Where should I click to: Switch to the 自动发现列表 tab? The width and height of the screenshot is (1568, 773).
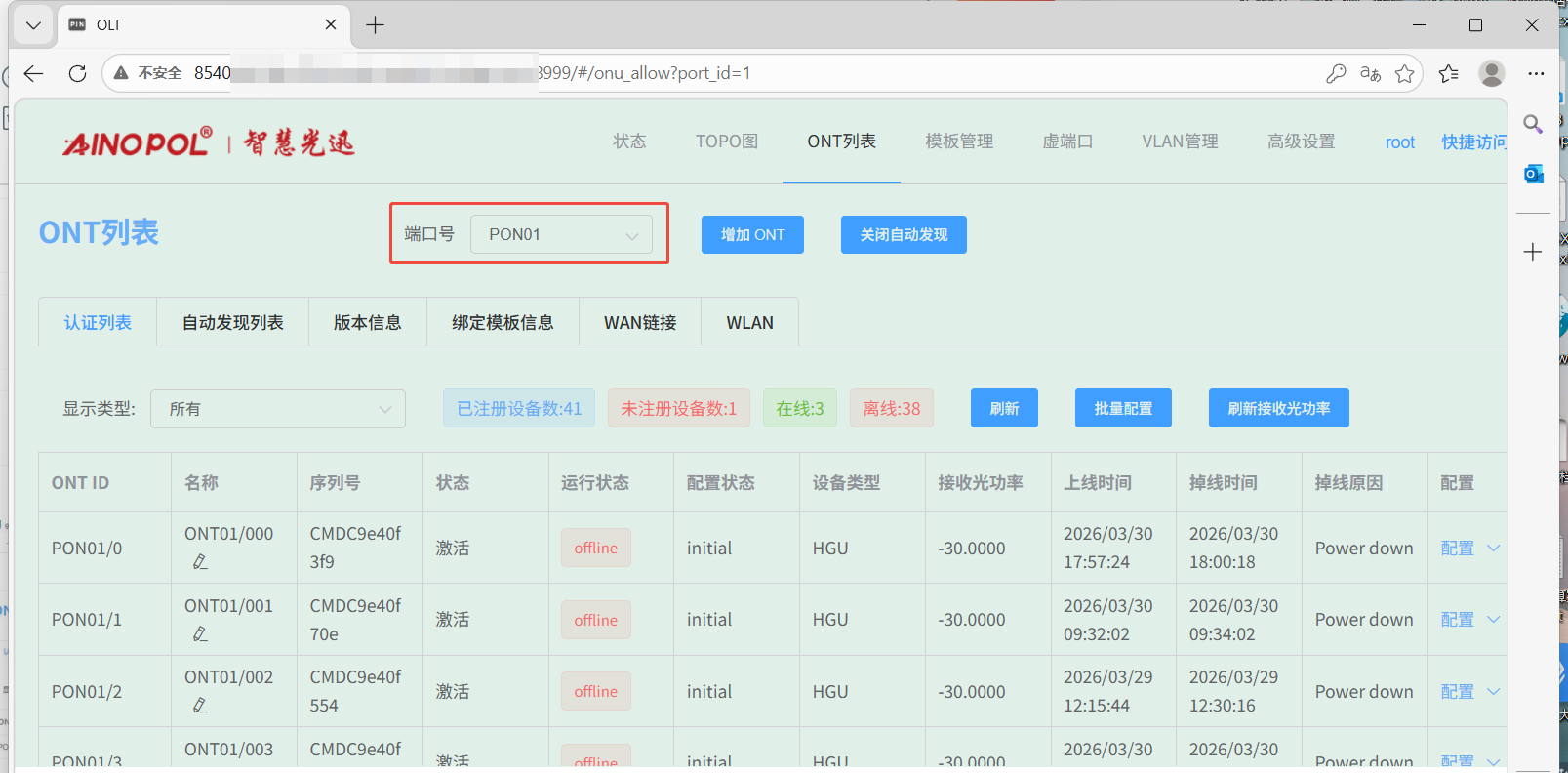tap(232, 322)
